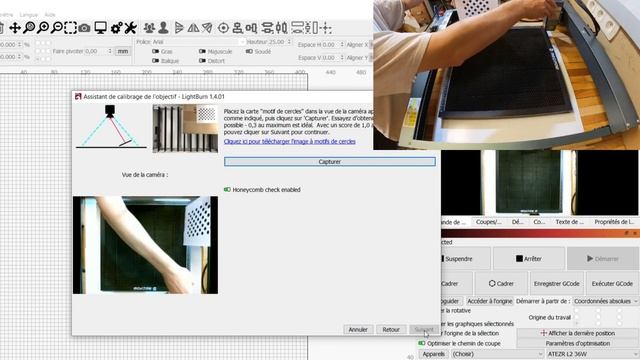The image size is (640, 360).
Task: Click the Cadrer button with circle icon
Action: coord(501,283)
